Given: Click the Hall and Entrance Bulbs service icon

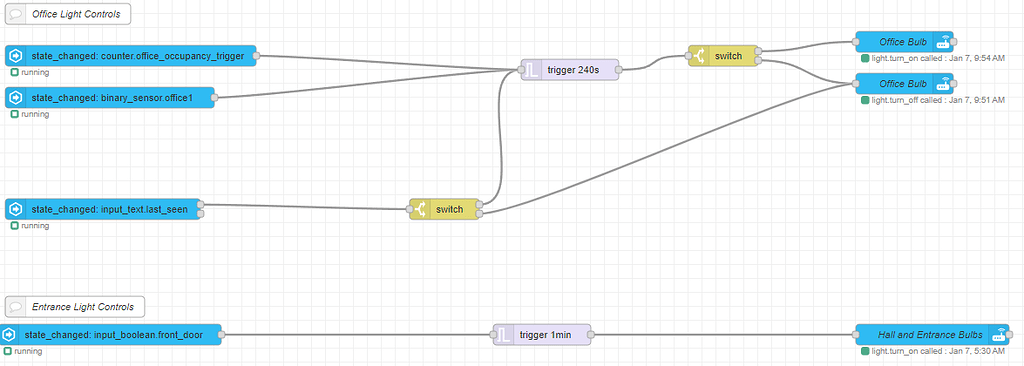Looking at the screenshot, I should pyautogui.click(x=997, y=335).
